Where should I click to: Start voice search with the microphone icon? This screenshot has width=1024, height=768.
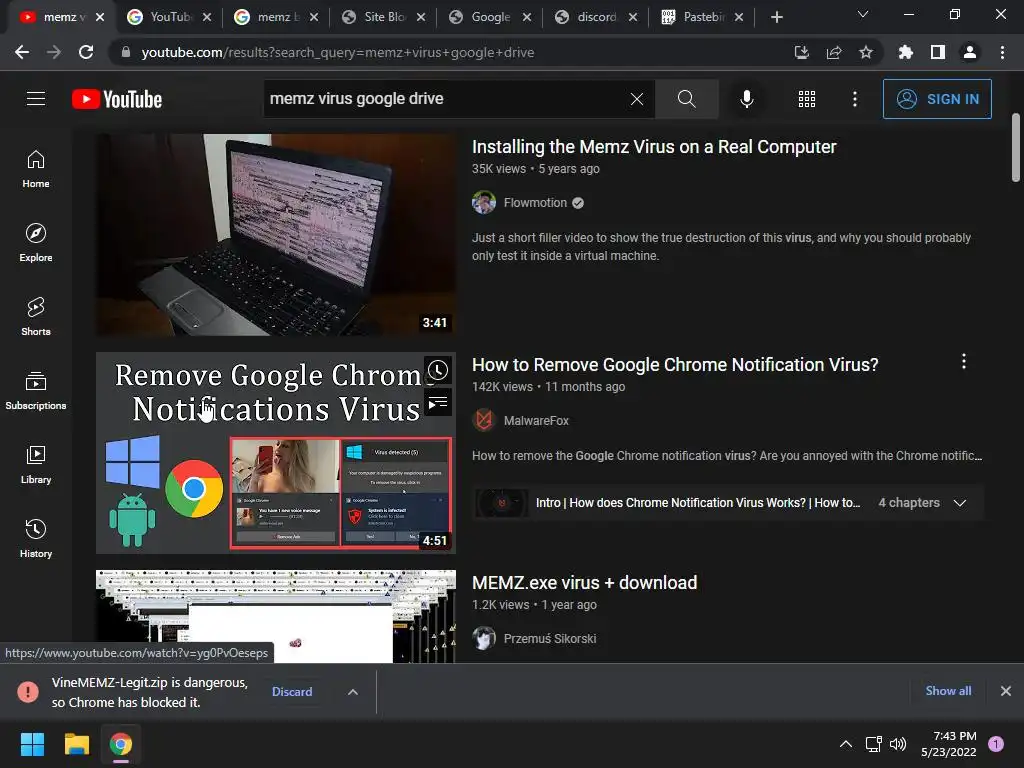746,99
